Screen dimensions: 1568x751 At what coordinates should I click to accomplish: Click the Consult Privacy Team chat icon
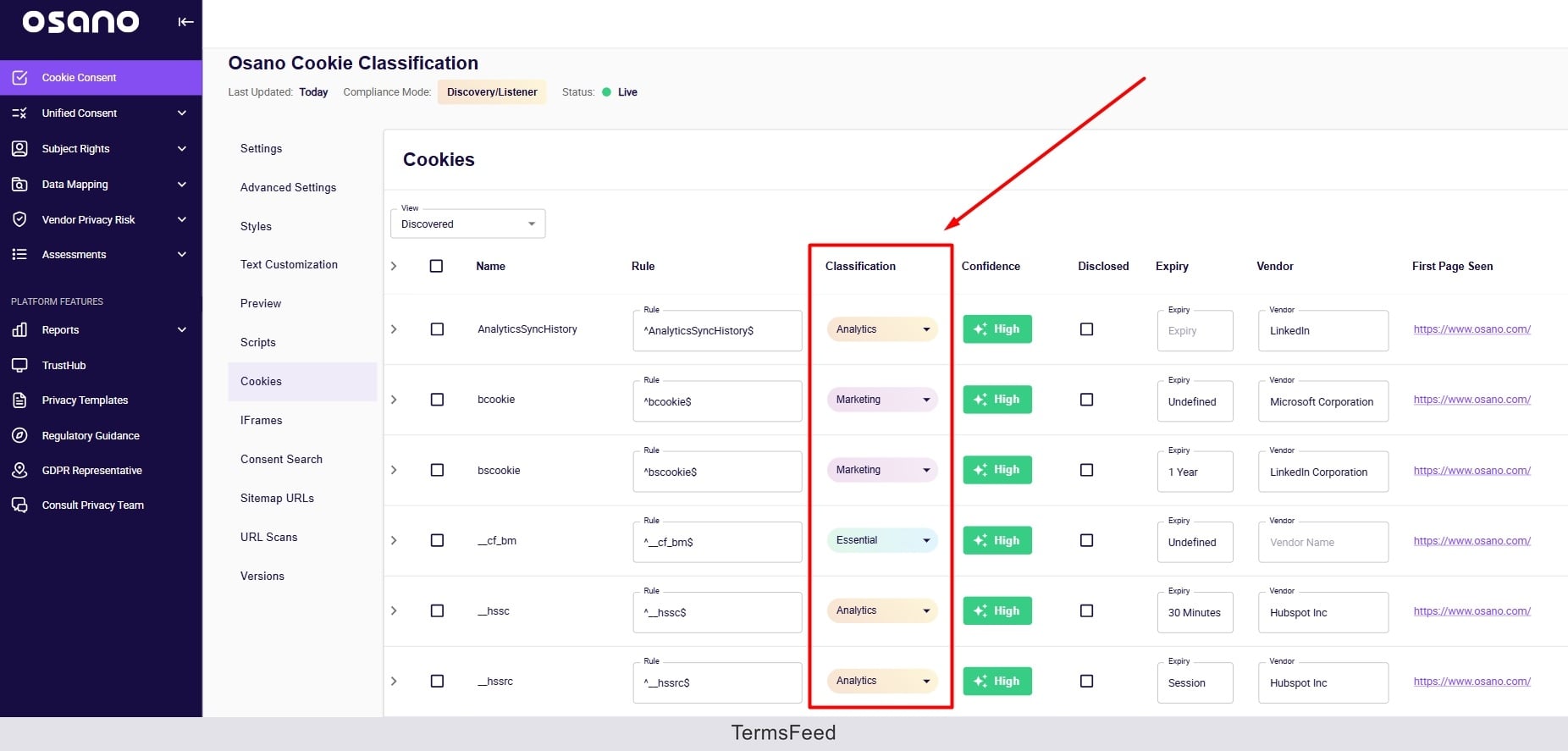(x=19, y=505)
